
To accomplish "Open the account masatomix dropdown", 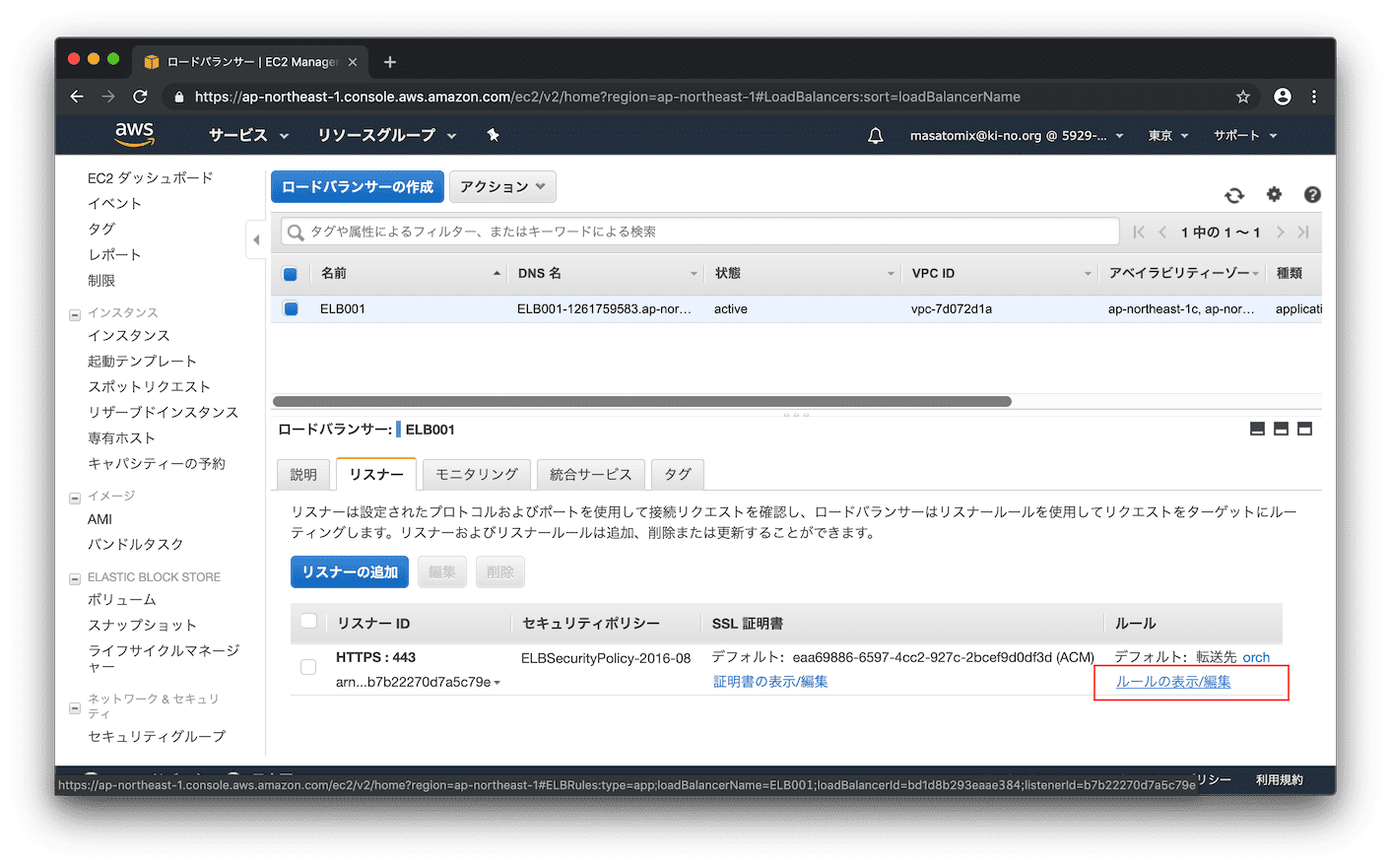I will pyautogui.click(x=1017, y=136).
